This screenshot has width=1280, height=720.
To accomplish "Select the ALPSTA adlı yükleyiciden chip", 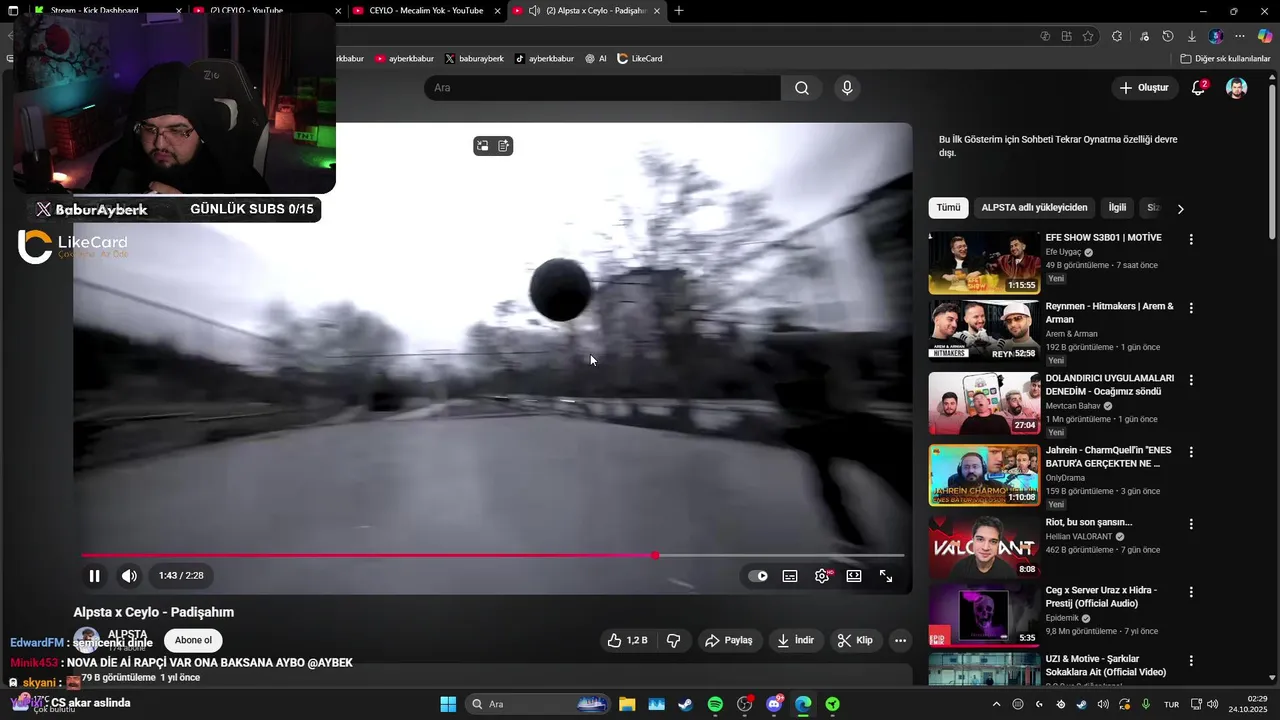I will coord(1034,208).
